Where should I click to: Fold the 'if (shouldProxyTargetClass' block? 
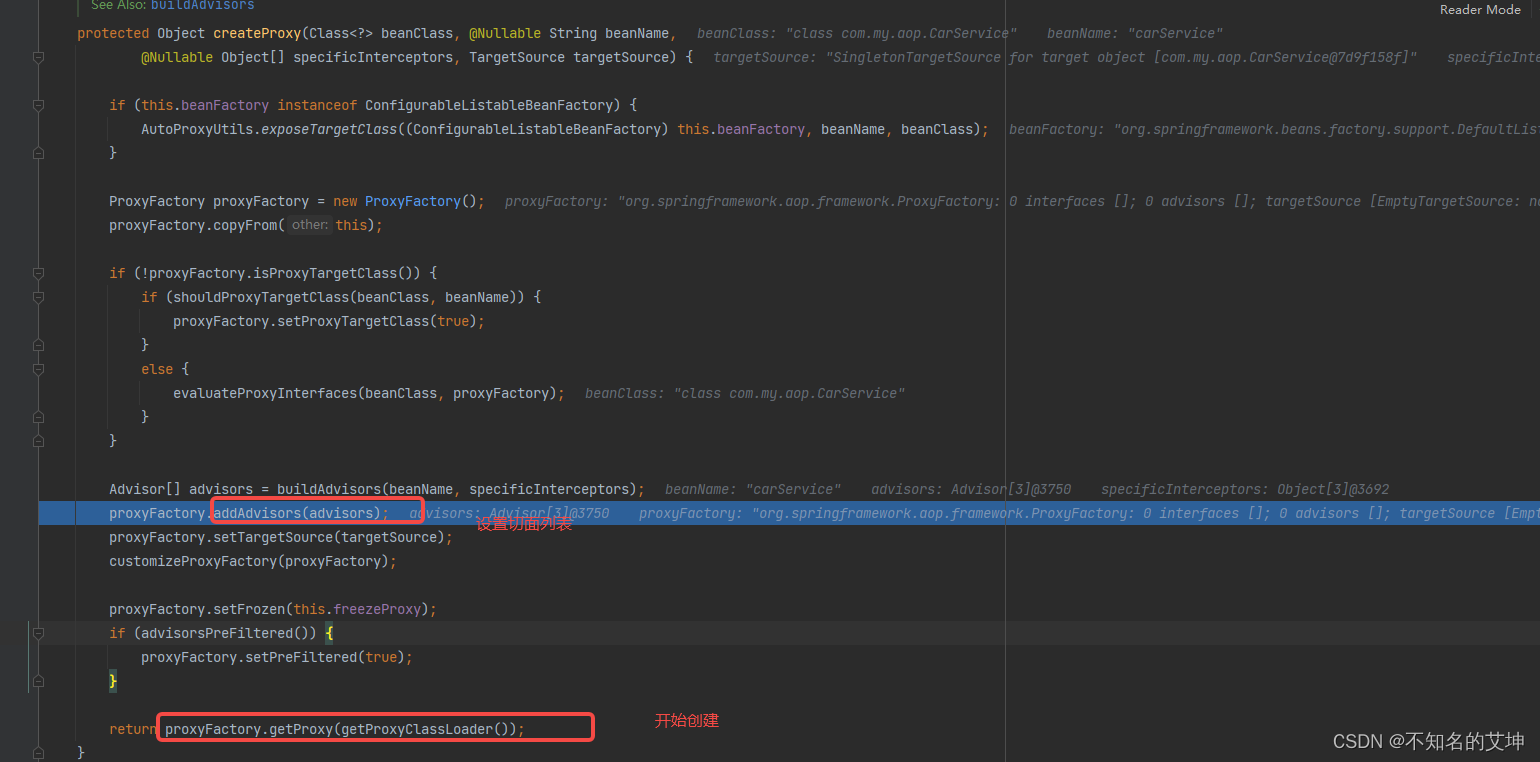[x=38, y=297]
